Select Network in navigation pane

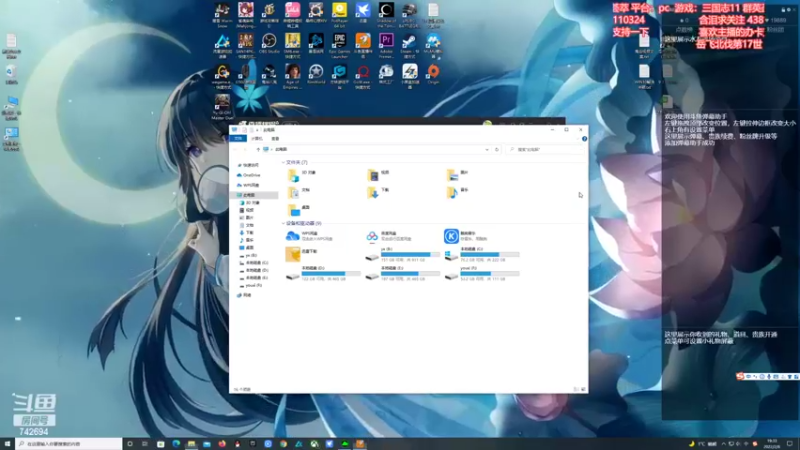click(x=244, y=295)
